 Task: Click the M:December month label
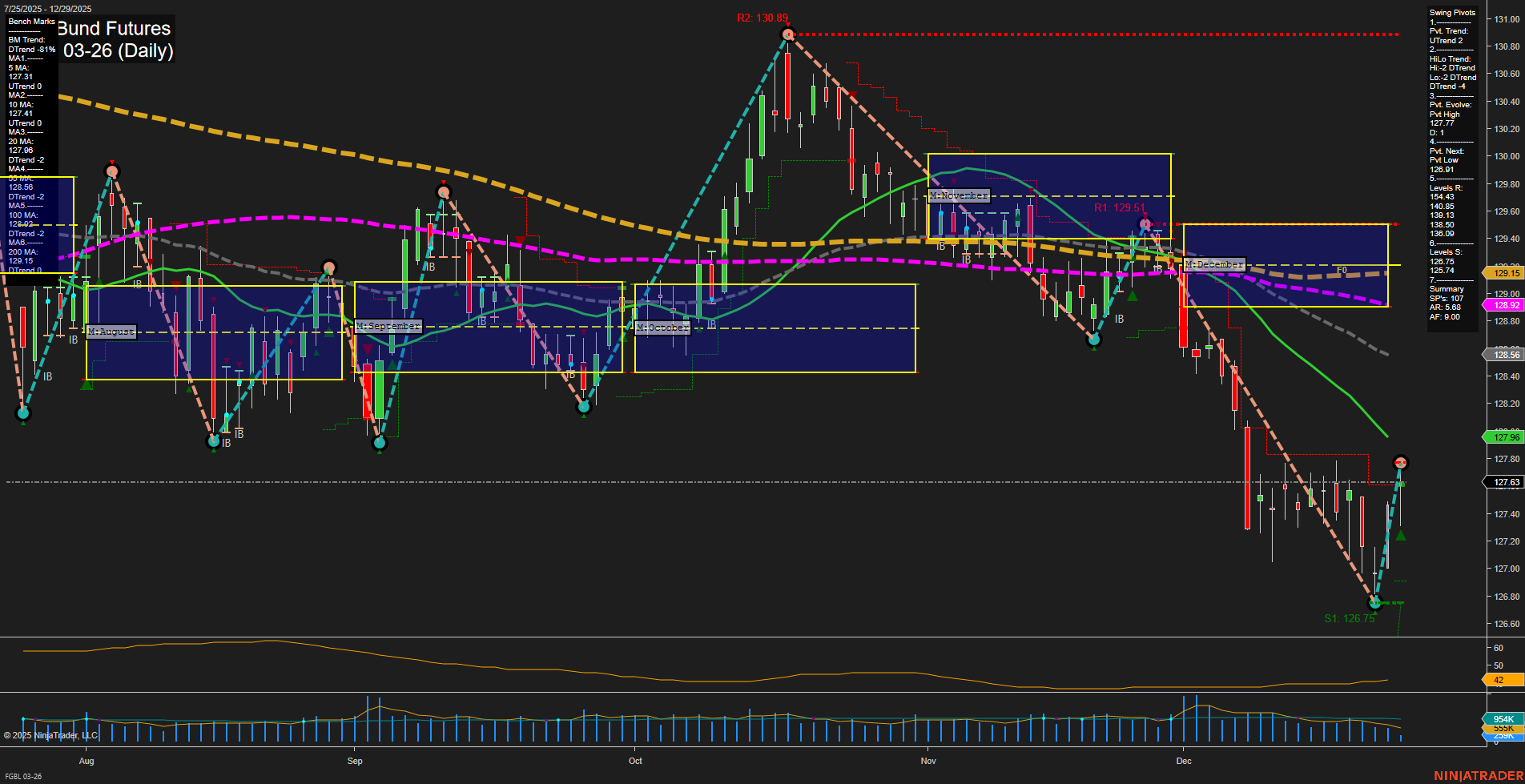tap(1213, 263)
